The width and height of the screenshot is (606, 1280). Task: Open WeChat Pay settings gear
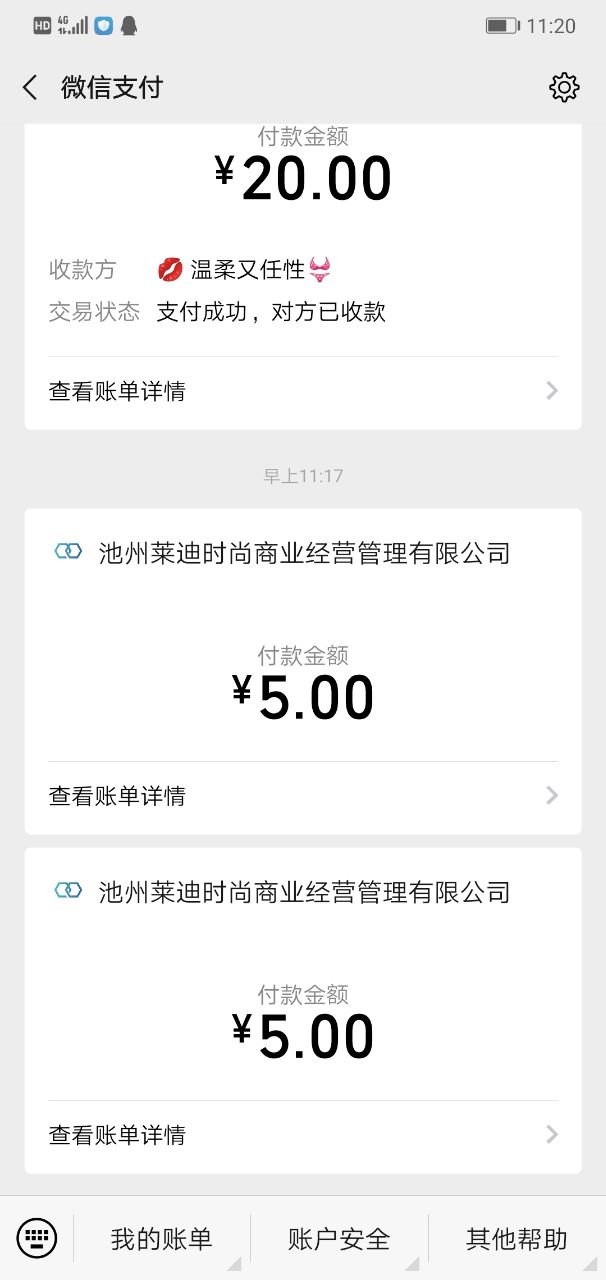(564, 88)
